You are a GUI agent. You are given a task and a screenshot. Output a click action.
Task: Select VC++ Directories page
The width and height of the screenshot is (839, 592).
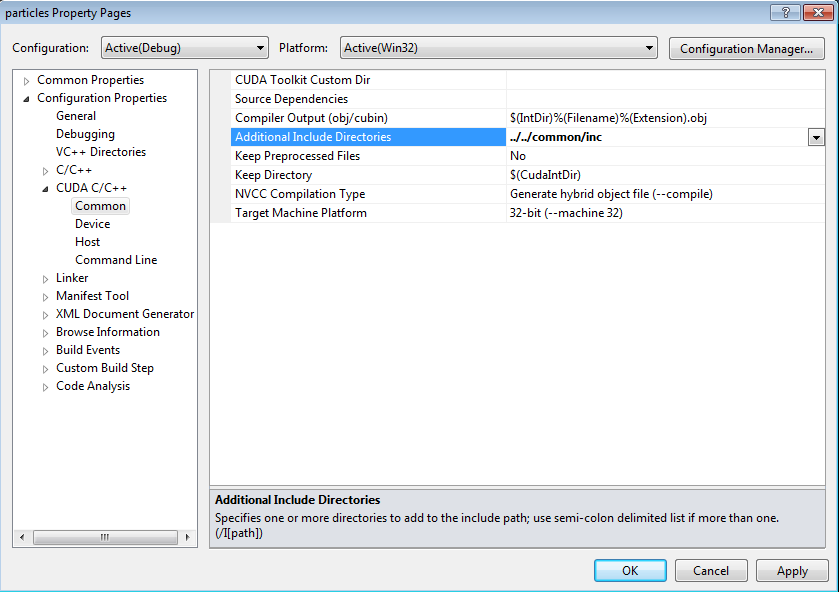(x=101, y=152)
